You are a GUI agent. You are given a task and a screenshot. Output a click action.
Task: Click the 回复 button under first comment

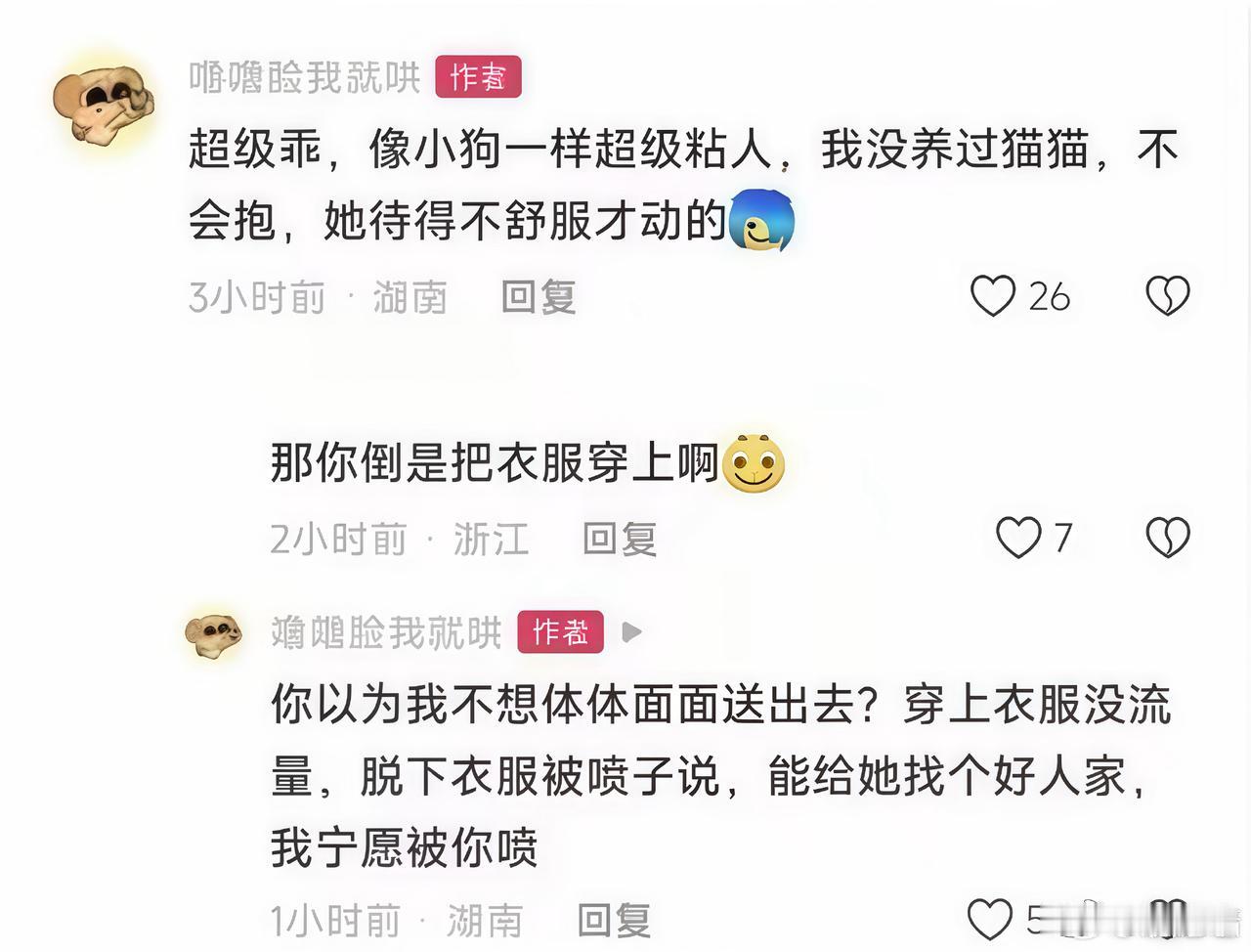(539, 296)
